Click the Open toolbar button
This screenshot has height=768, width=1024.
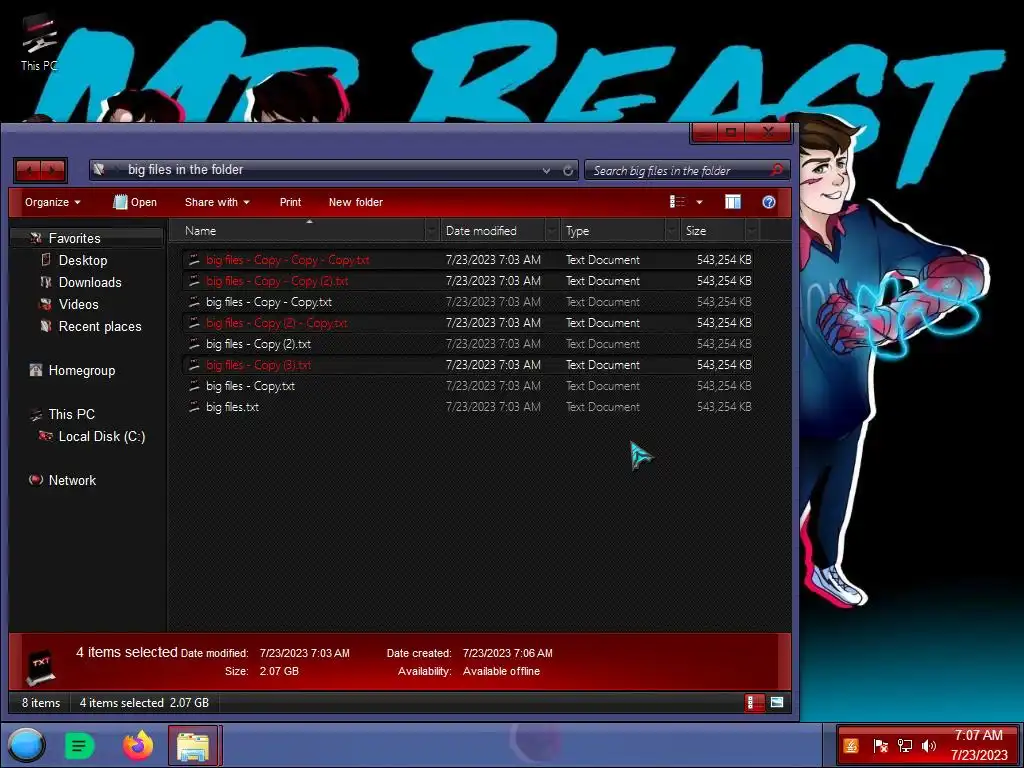click(x=135, y=202)
